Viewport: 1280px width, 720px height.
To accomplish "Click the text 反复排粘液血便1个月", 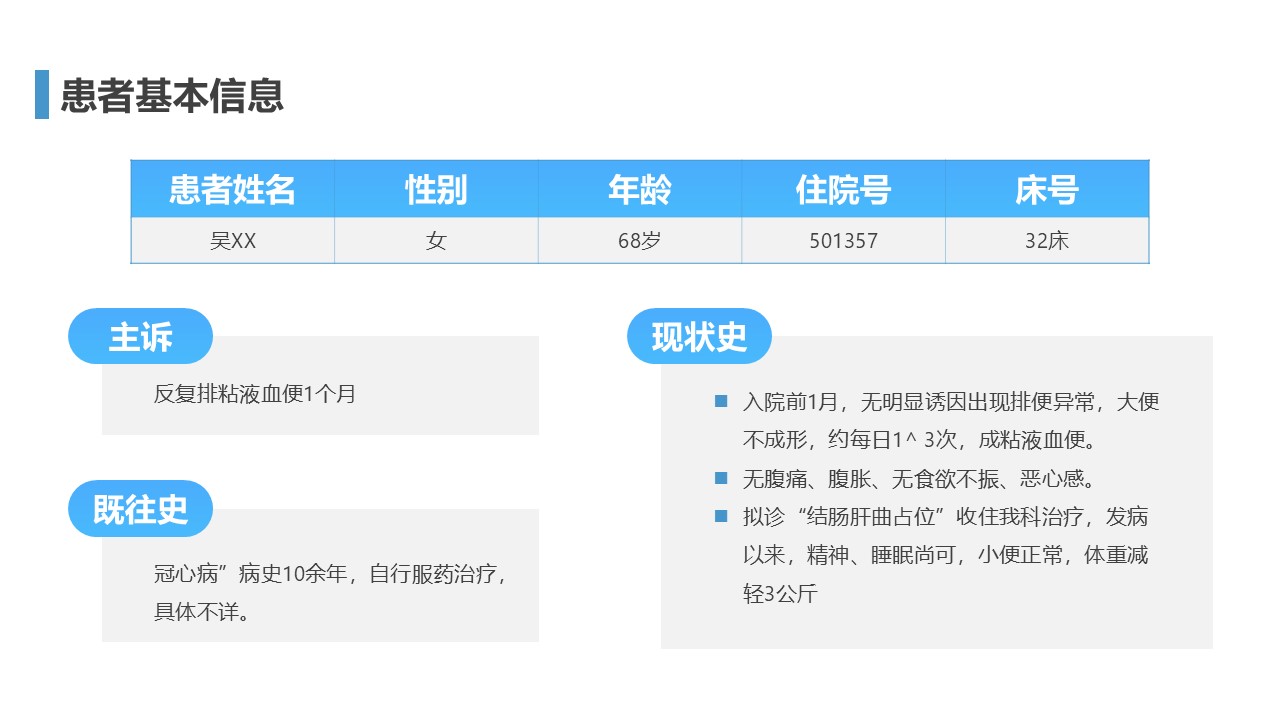I will tap(255, 394).
